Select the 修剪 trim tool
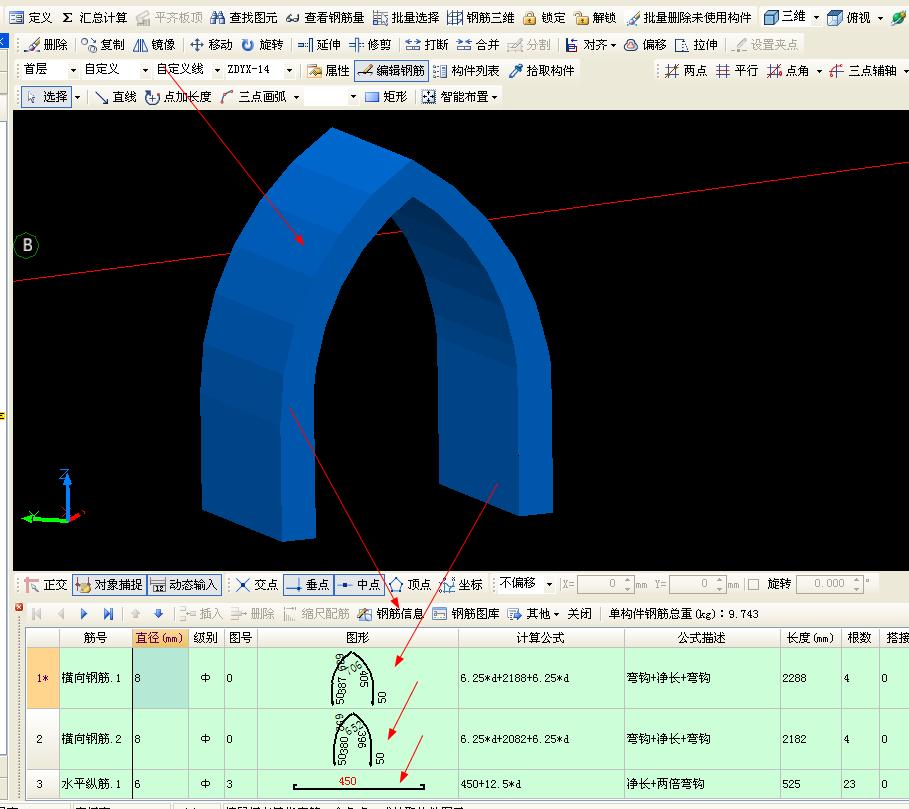Screen dimensions: 909x809 (370, 44)
